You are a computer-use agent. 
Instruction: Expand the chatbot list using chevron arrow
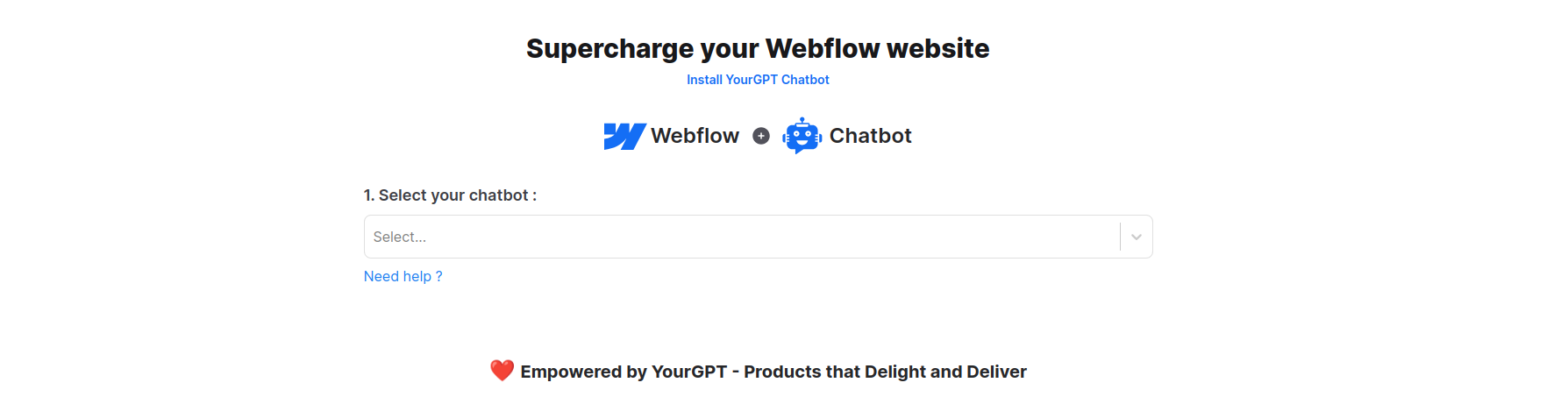tap(1136, 237)
